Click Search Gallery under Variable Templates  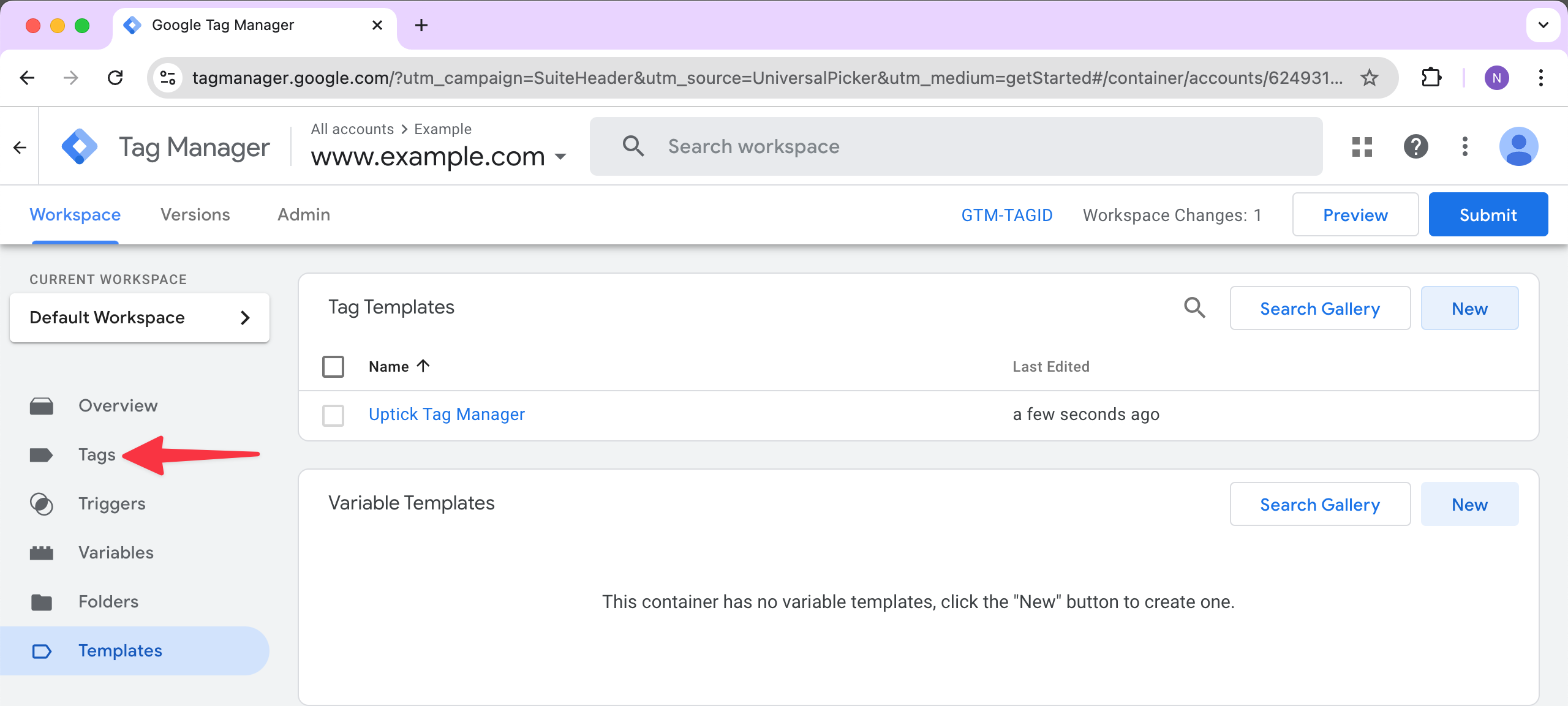(1320, 505)
